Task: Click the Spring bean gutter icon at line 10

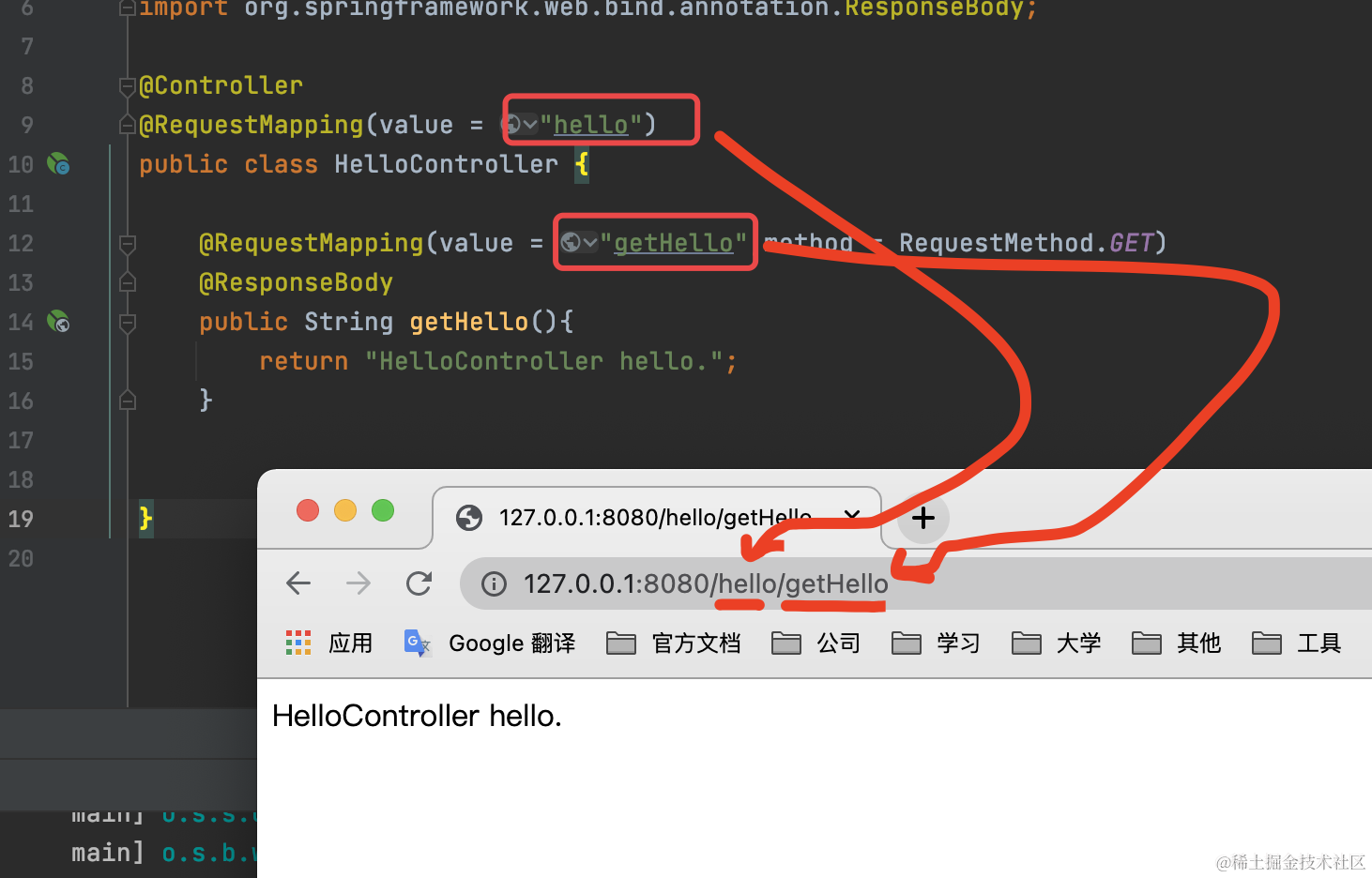Action: (x=58, y=164)
